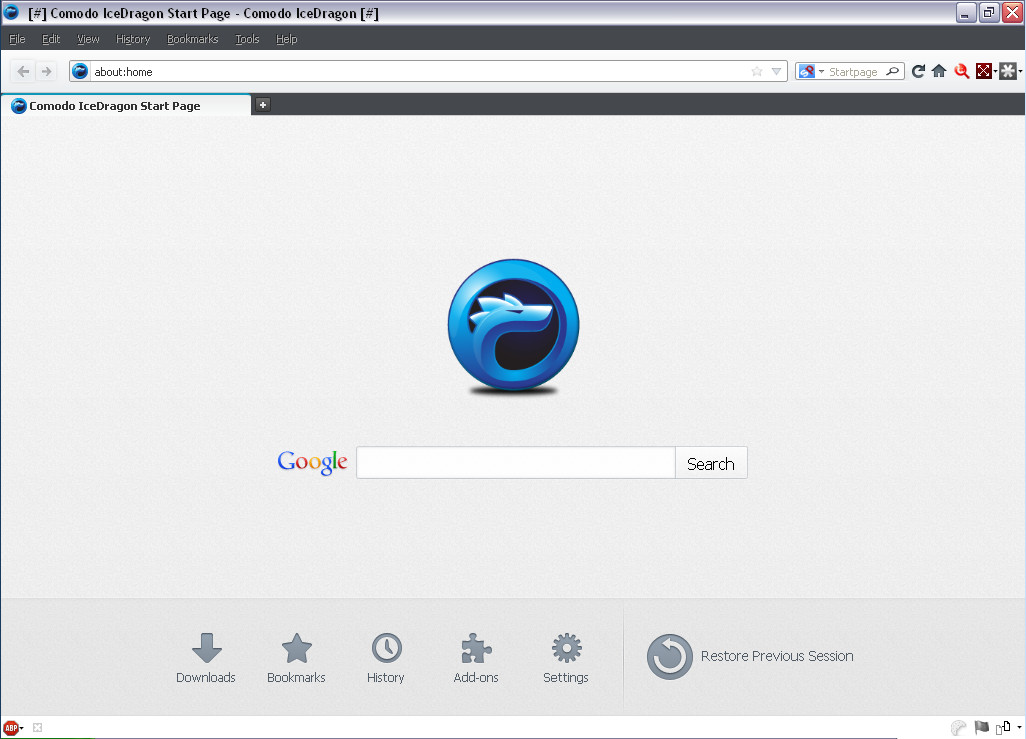Open History from the start page shortcuts

point(386,658)
